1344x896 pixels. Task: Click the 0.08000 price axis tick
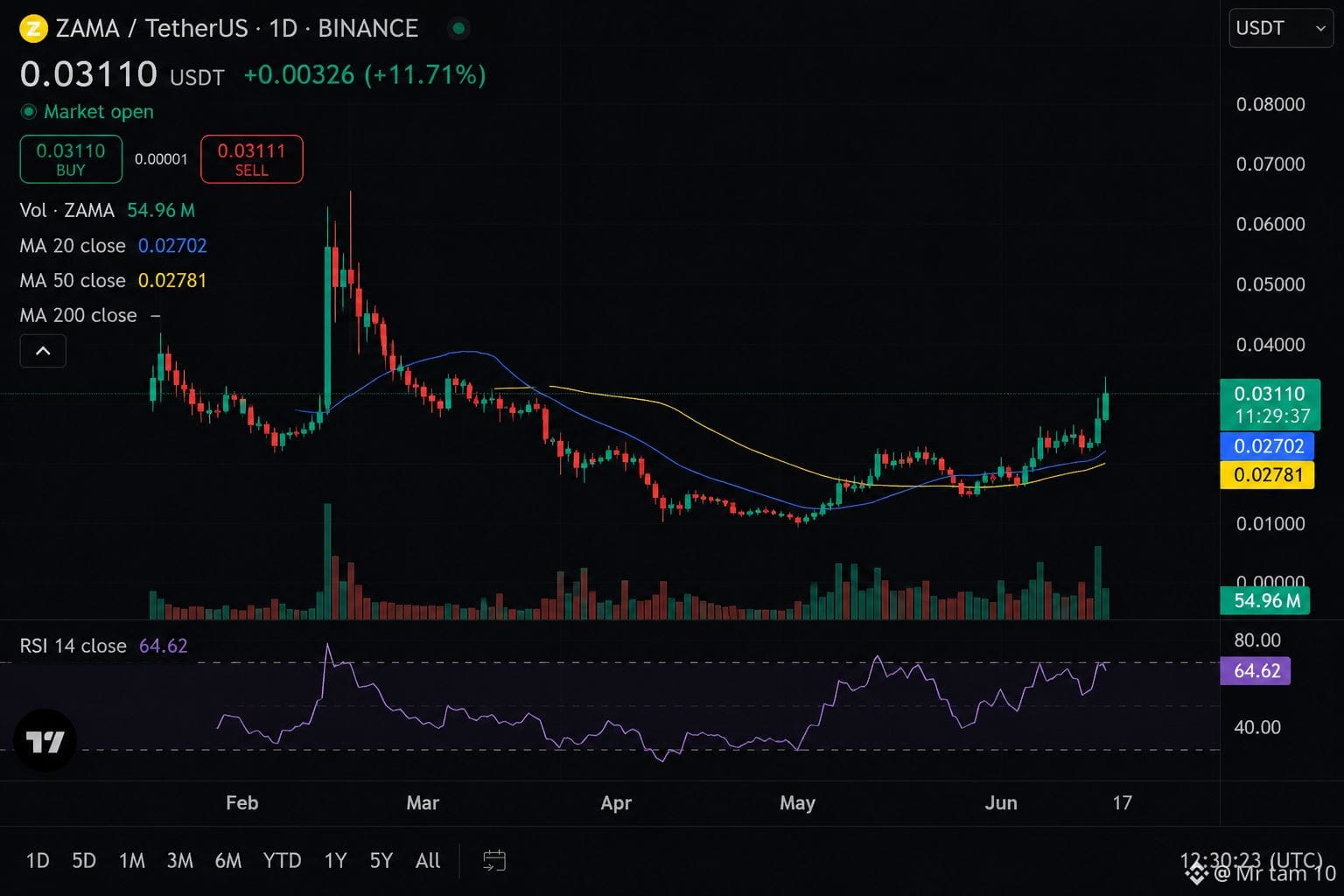point(1270,104)
